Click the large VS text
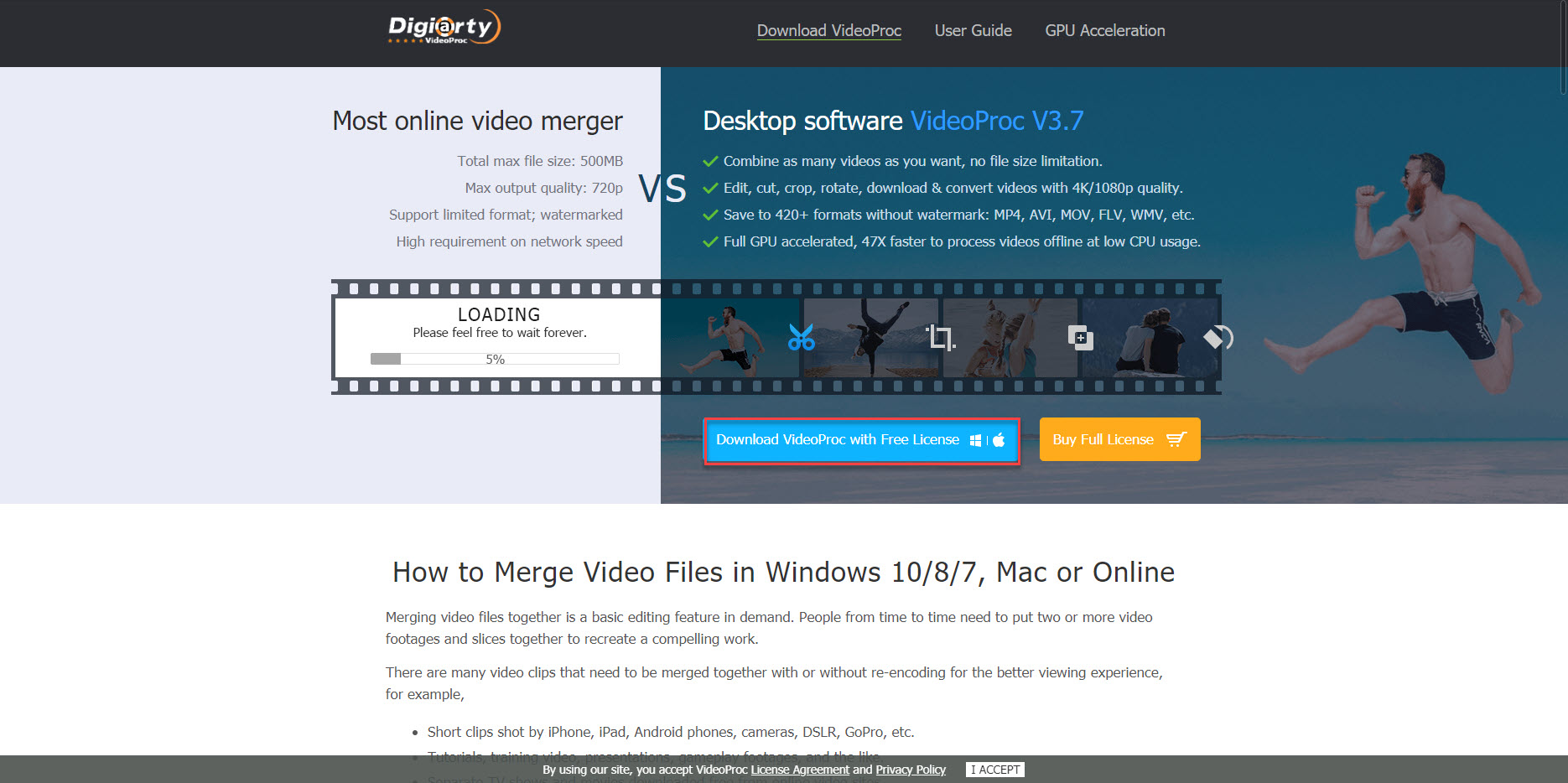 (662, 189)
